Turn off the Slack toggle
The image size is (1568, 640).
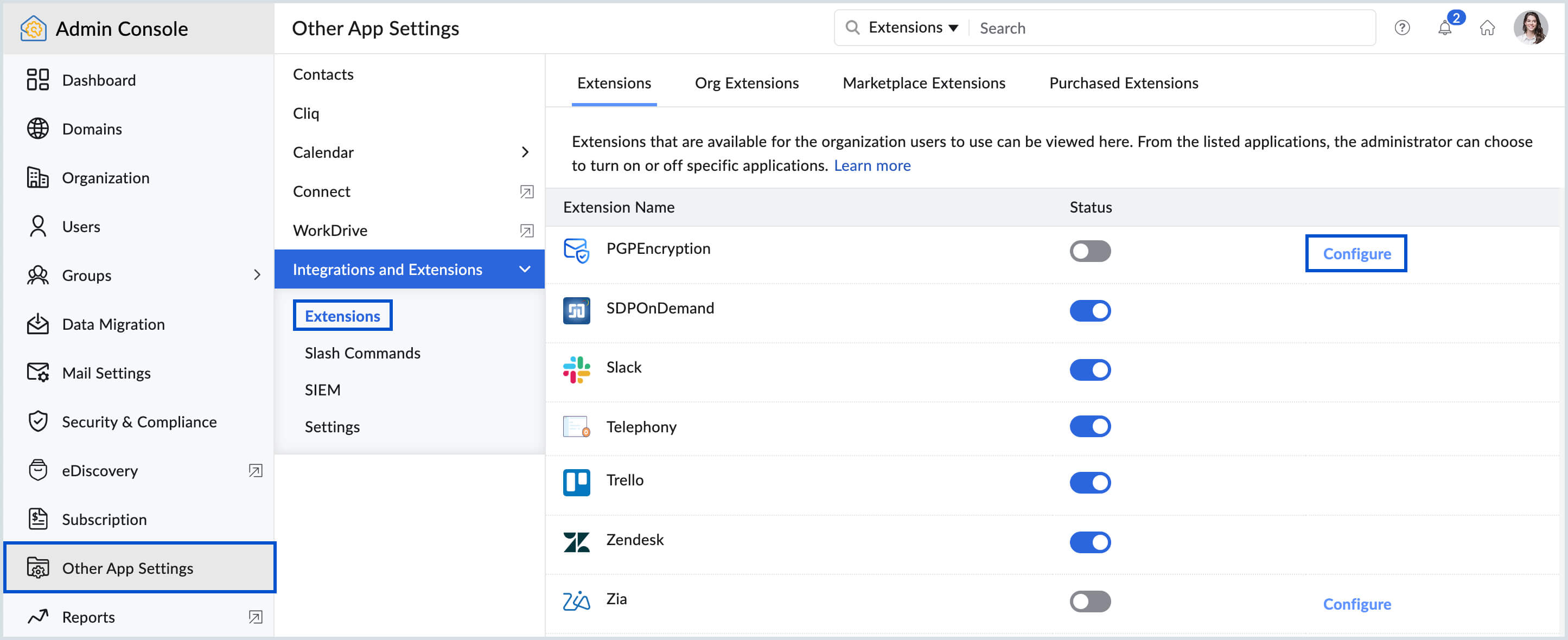[x=1089, y=369]
